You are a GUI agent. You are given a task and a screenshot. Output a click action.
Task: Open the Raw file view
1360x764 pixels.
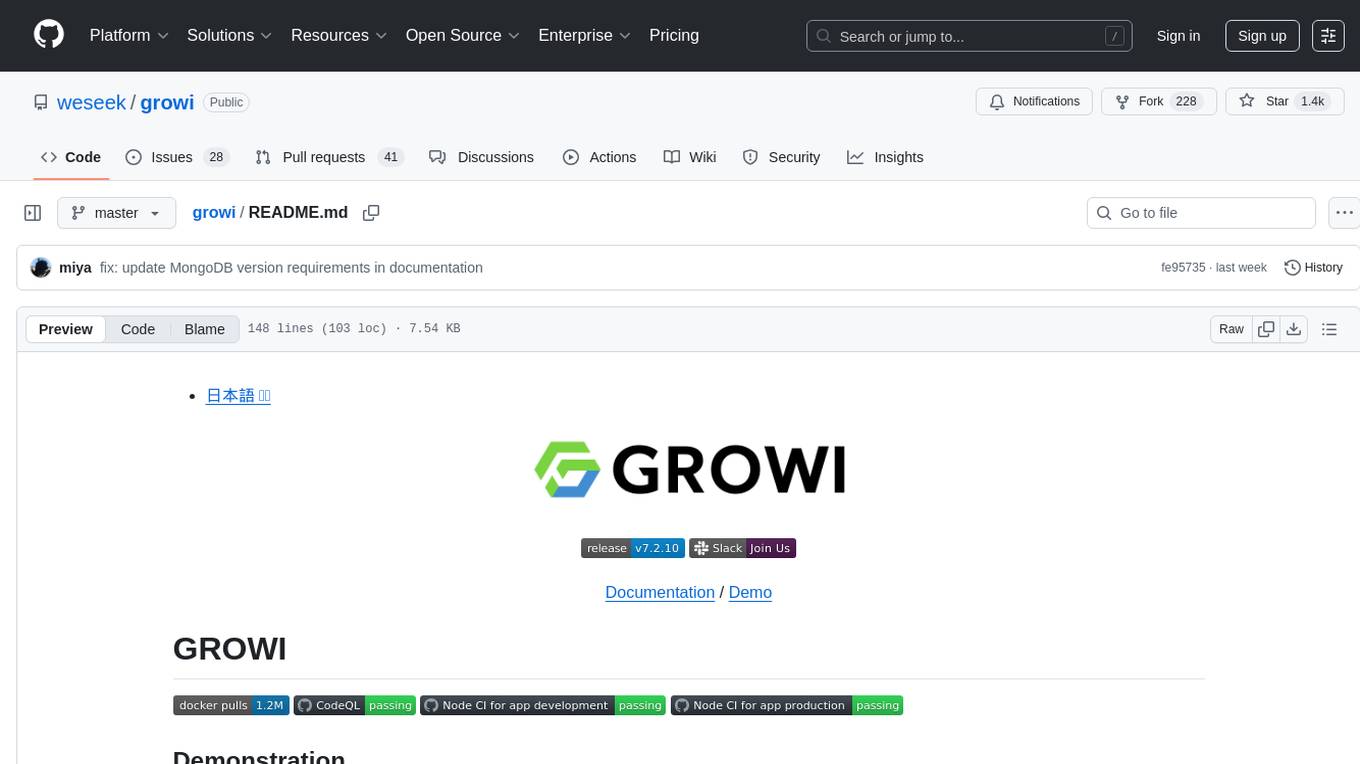[x=1231, y=329]
